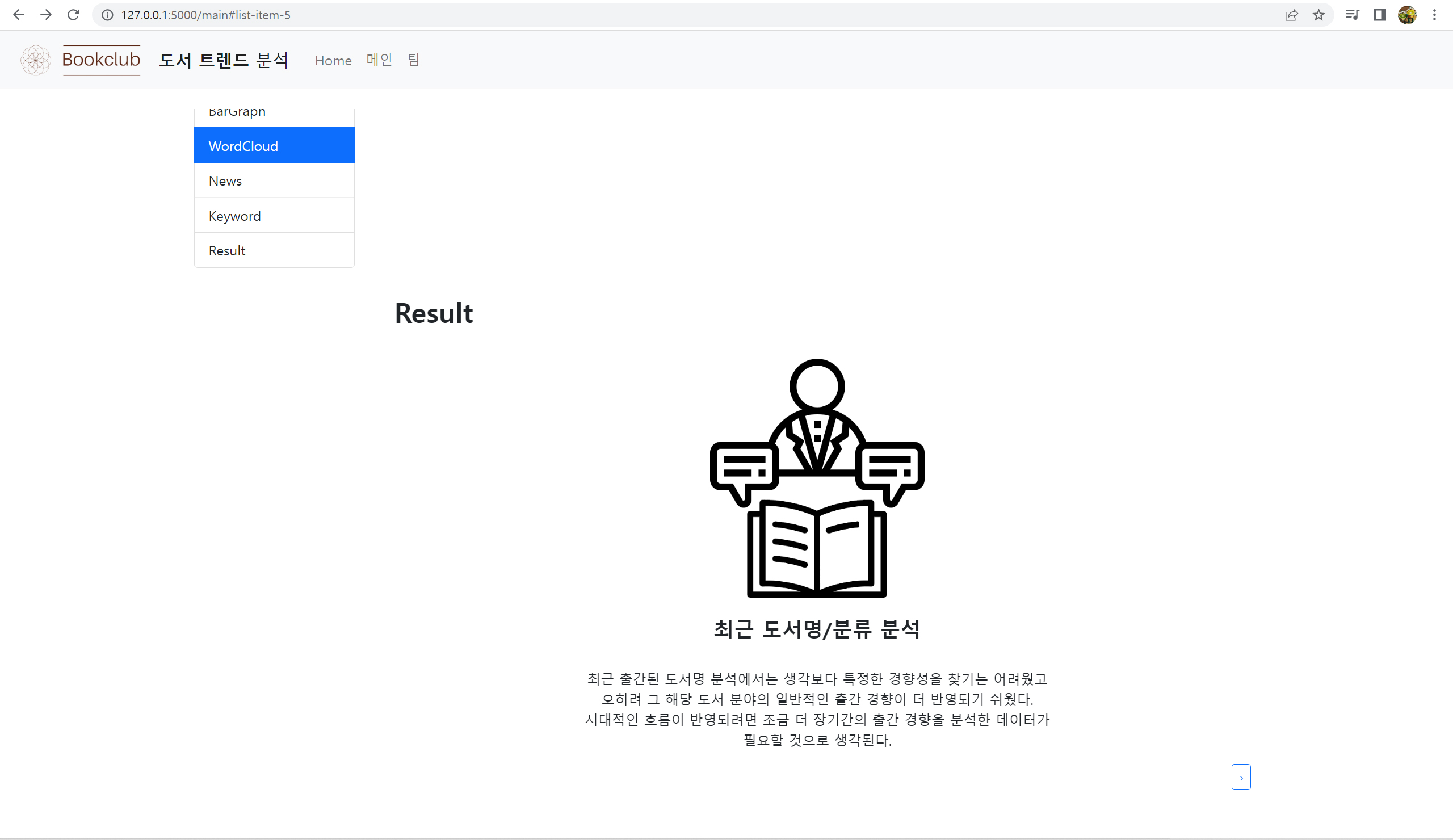Open browser media controls icon

click(x=1351, y=15)
